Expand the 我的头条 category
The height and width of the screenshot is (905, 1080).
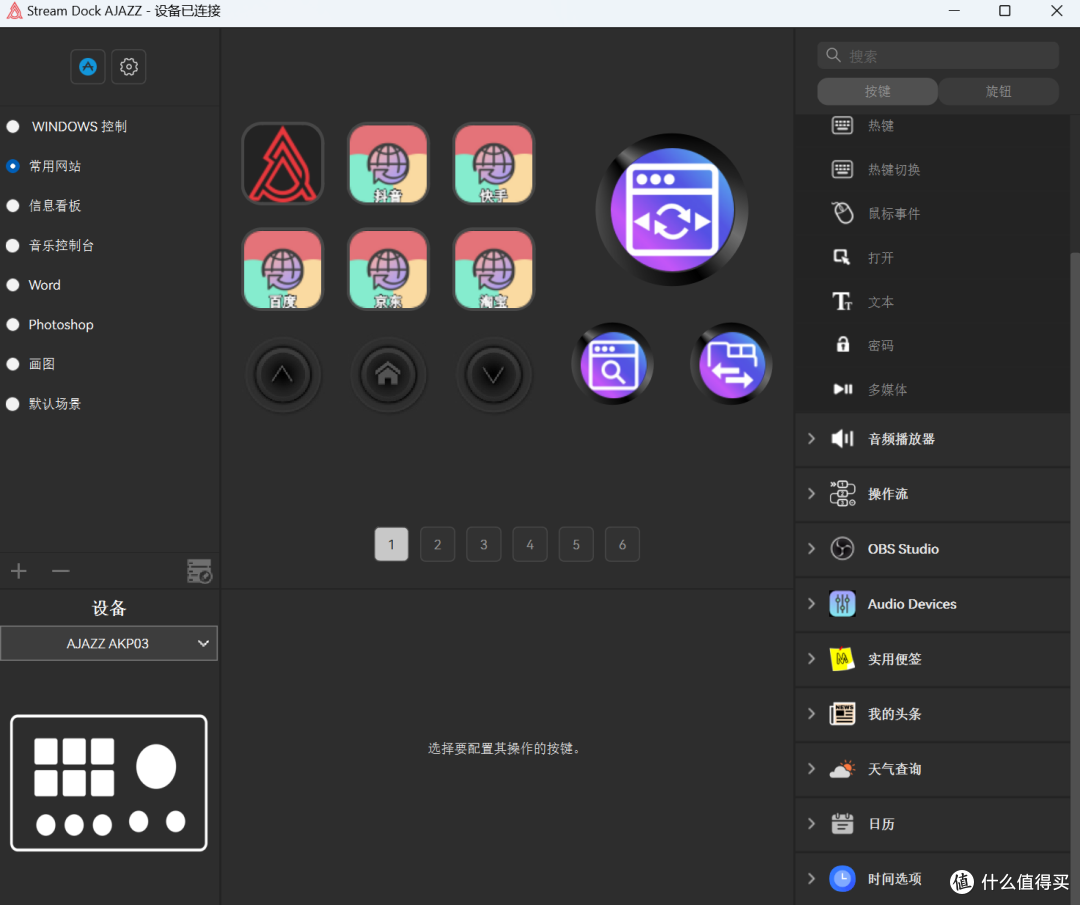[933, 714]
